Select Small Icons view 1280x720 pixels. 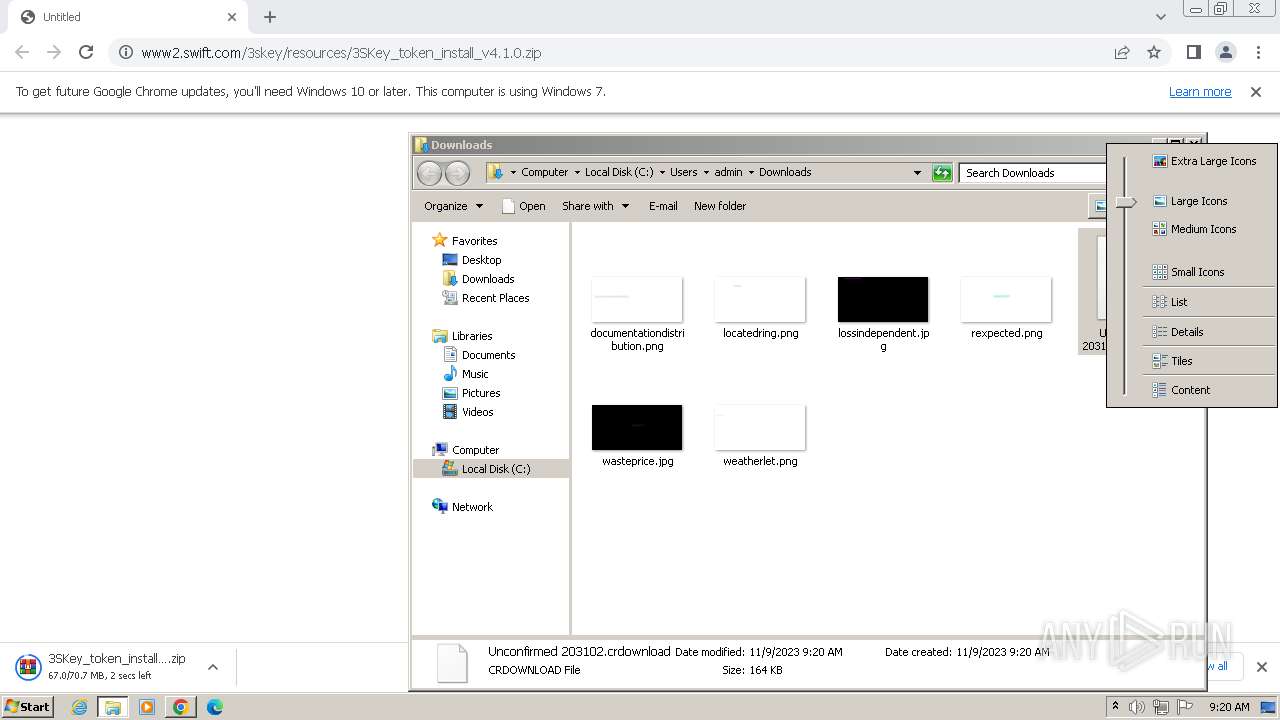pos(1188,272)
